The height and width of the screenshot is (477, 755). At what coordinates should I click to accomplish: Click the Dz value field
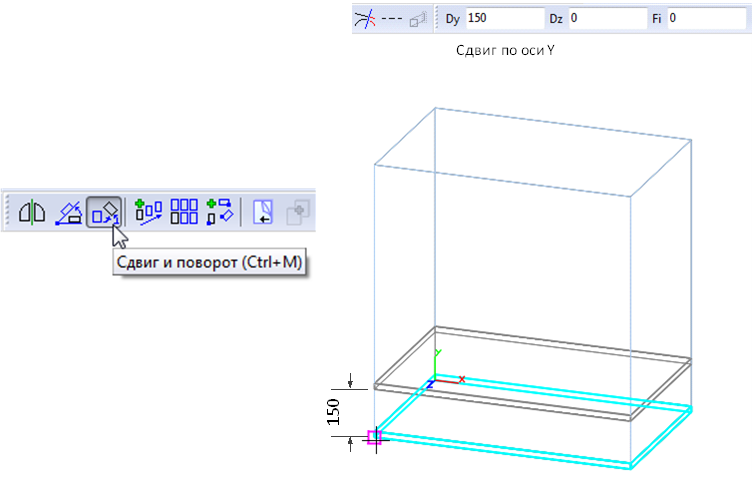coord(608,19)
